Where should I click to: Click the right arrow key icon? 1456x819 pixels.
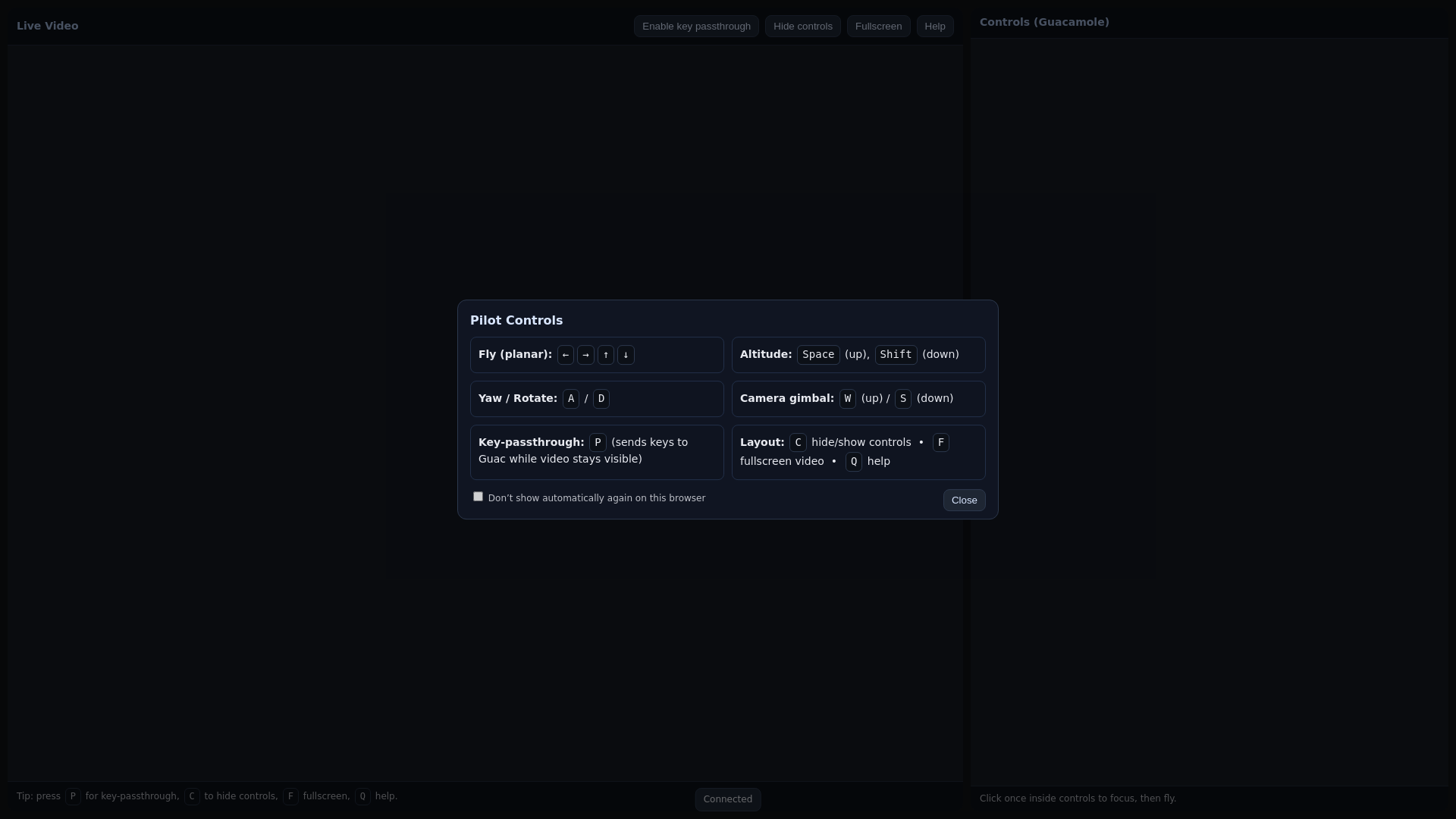click(585, 355)
